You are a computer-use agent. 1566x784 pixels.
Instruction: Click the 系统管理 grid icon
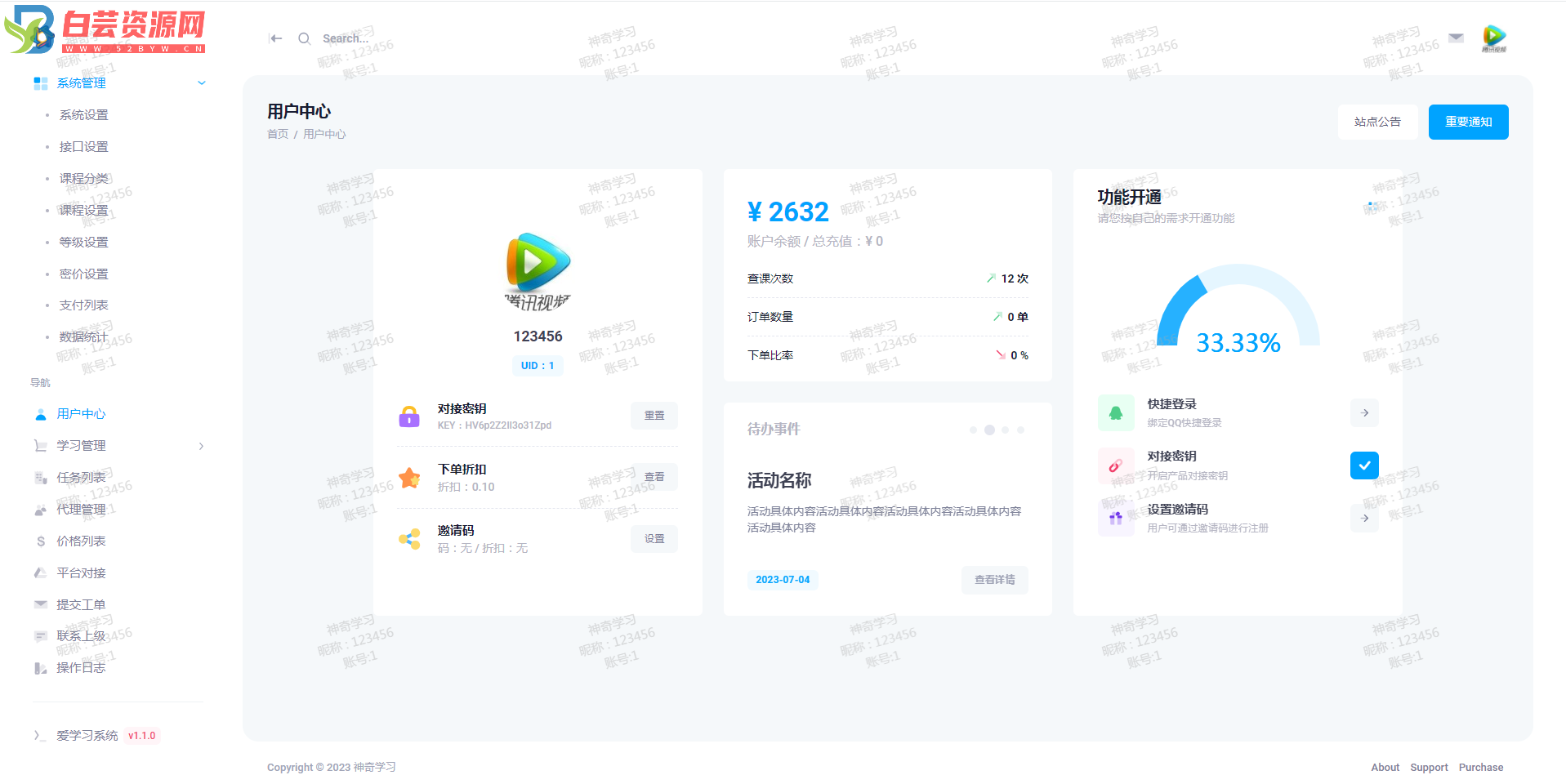point(41,83)
